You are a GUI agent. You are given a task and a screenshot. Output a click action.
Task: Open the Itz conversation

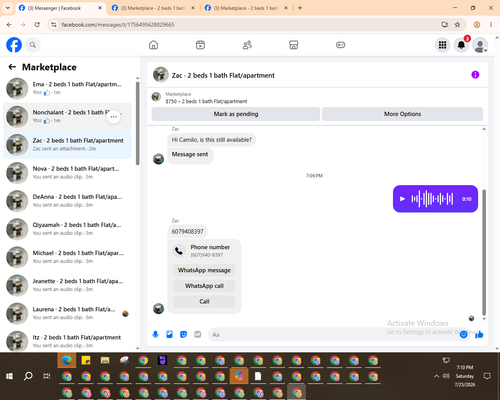(x=67, y=341)
